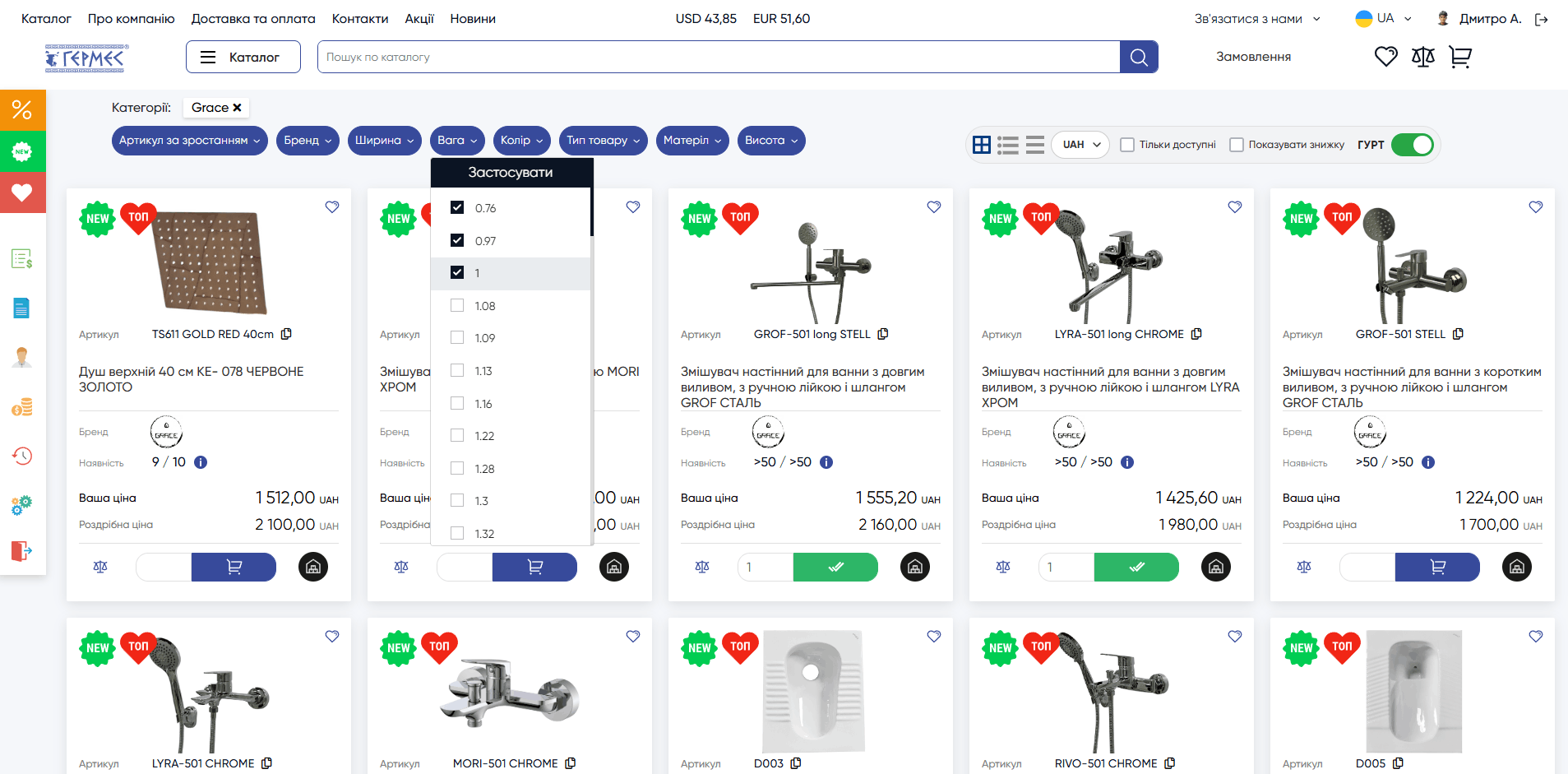
Task: Open the shopping cart icon in header
Action: pos(1460,57)
